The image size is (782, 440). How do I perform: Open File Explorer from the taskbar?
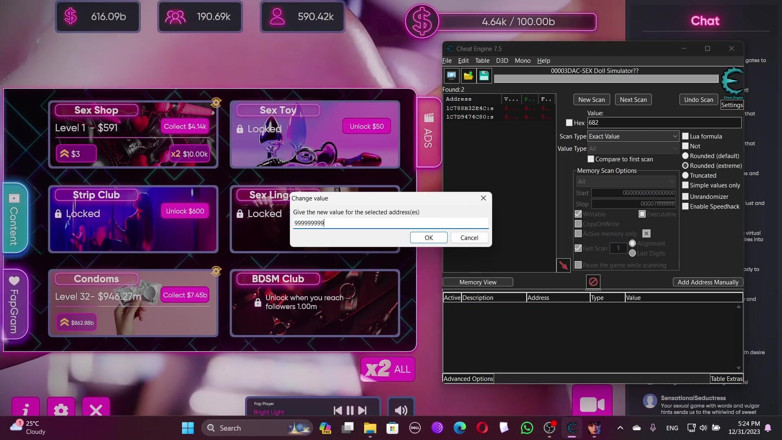pos(370,428)
